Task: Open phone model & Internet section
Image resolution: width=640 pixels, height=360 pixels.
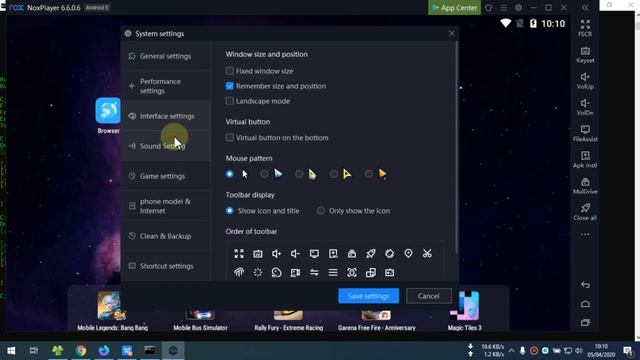Action: 166,206
